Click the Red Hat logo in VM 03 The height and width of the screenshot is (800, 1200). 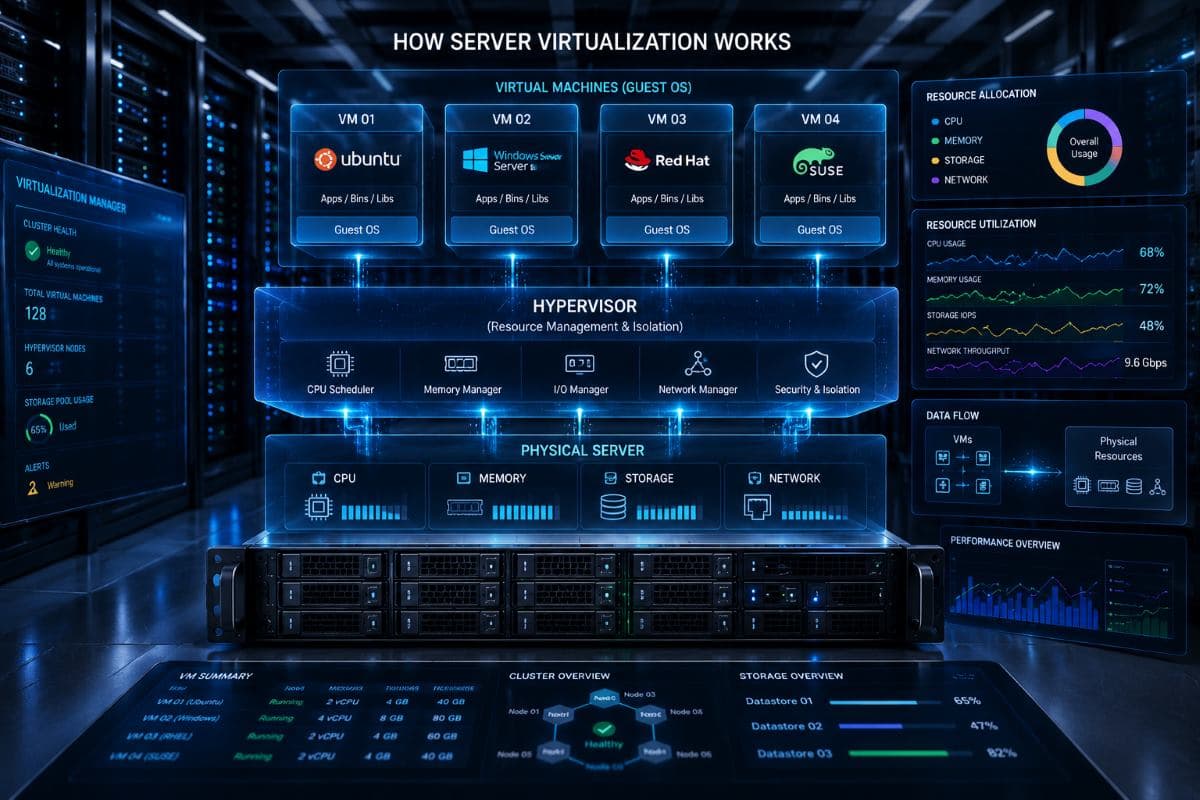click(666, 160)
